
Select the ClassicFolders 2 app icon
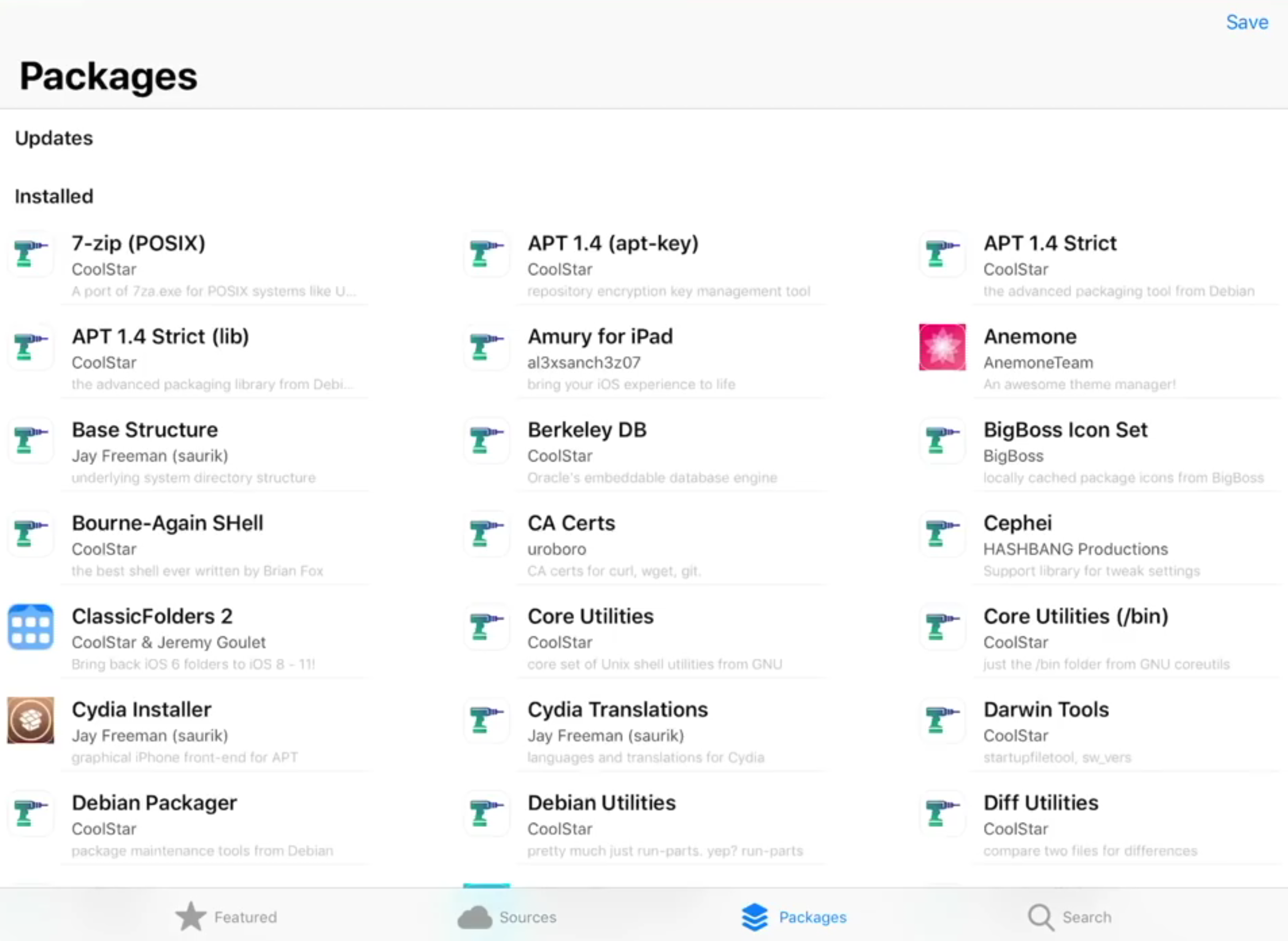tap(30, 627)
